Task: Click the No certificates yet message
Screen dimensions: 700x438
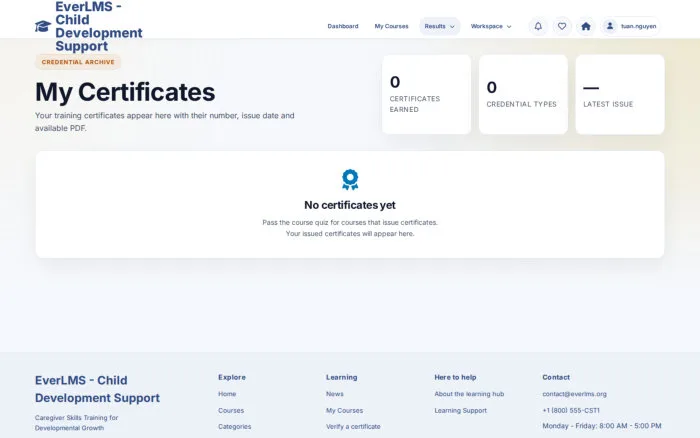Action: tap(350, 205)
